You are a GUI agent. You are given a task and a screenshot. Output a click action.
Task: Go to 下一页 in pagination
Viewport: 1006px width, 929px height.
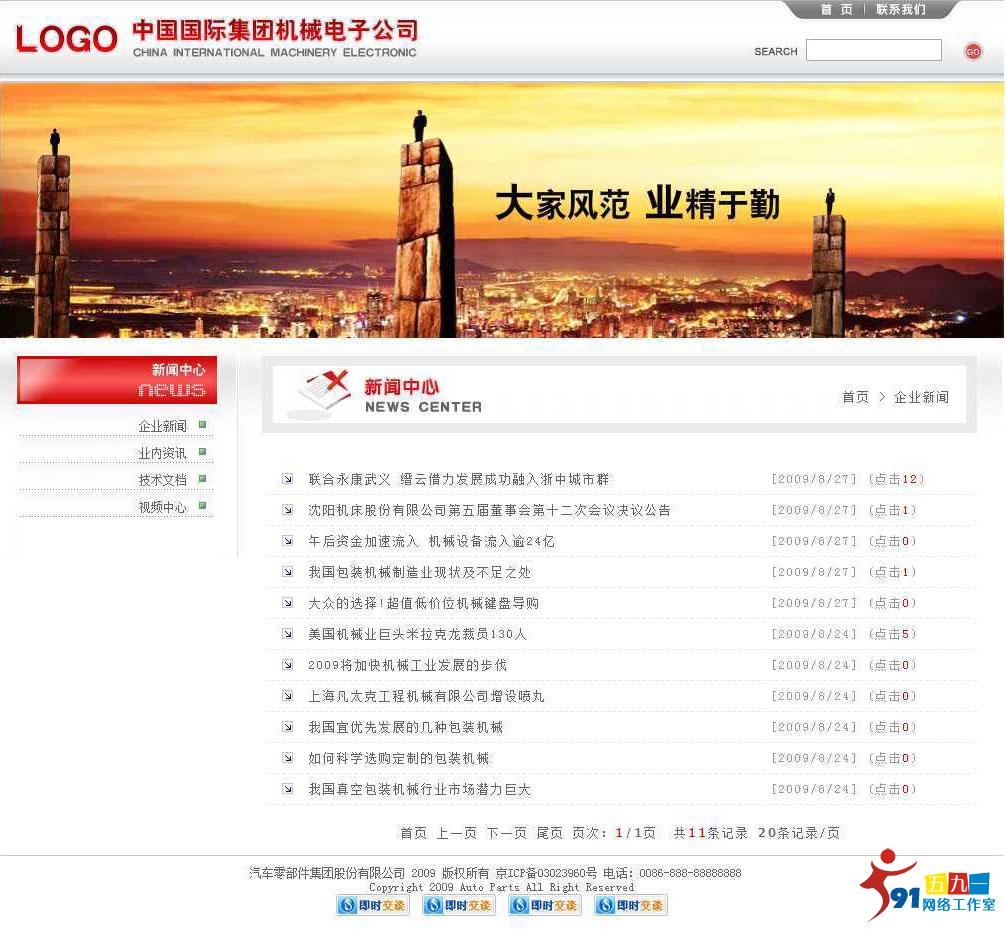pyautogui.click(x=506, y=833)
